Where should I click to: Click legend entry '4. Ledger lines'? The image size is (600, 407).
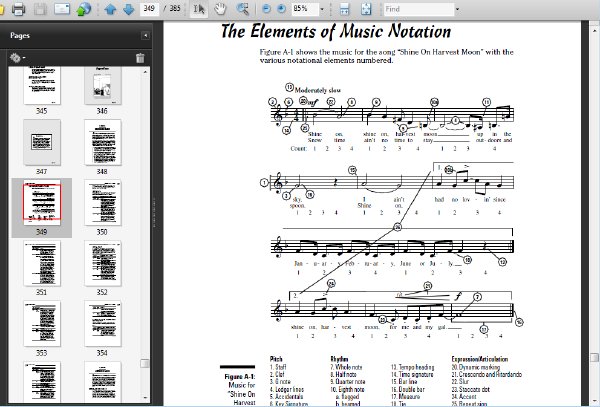(287, 389)
